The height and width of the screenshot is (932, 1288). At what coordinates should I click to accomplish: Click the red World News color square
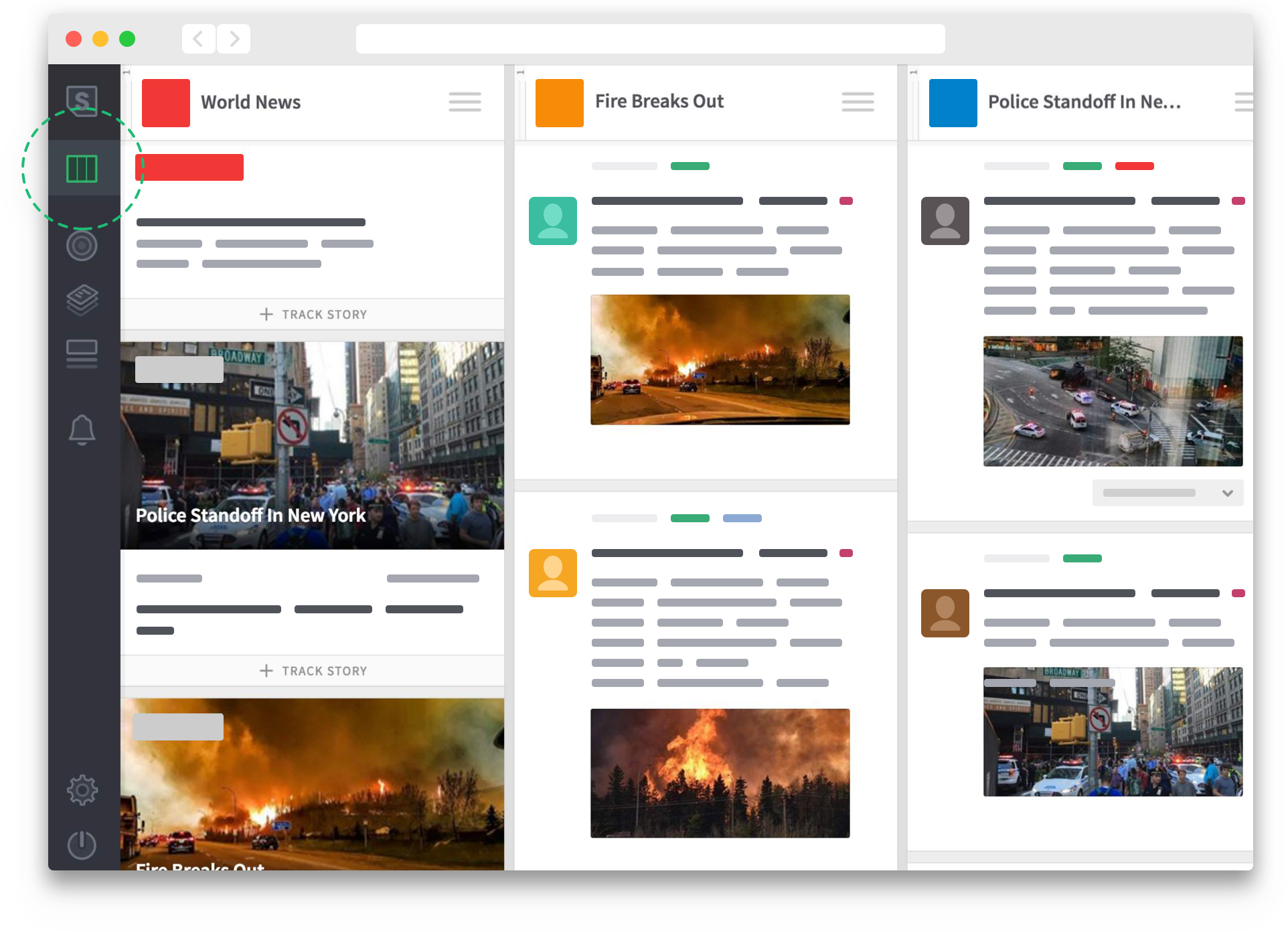pos(166,102)
